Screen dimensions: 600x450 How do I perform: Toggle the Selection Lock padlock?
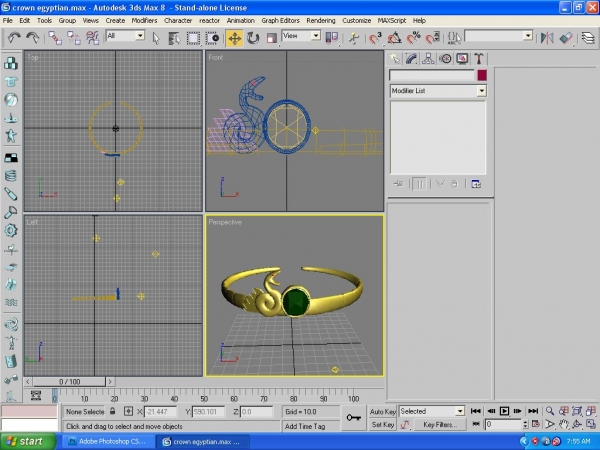click(x=112, y=411)
